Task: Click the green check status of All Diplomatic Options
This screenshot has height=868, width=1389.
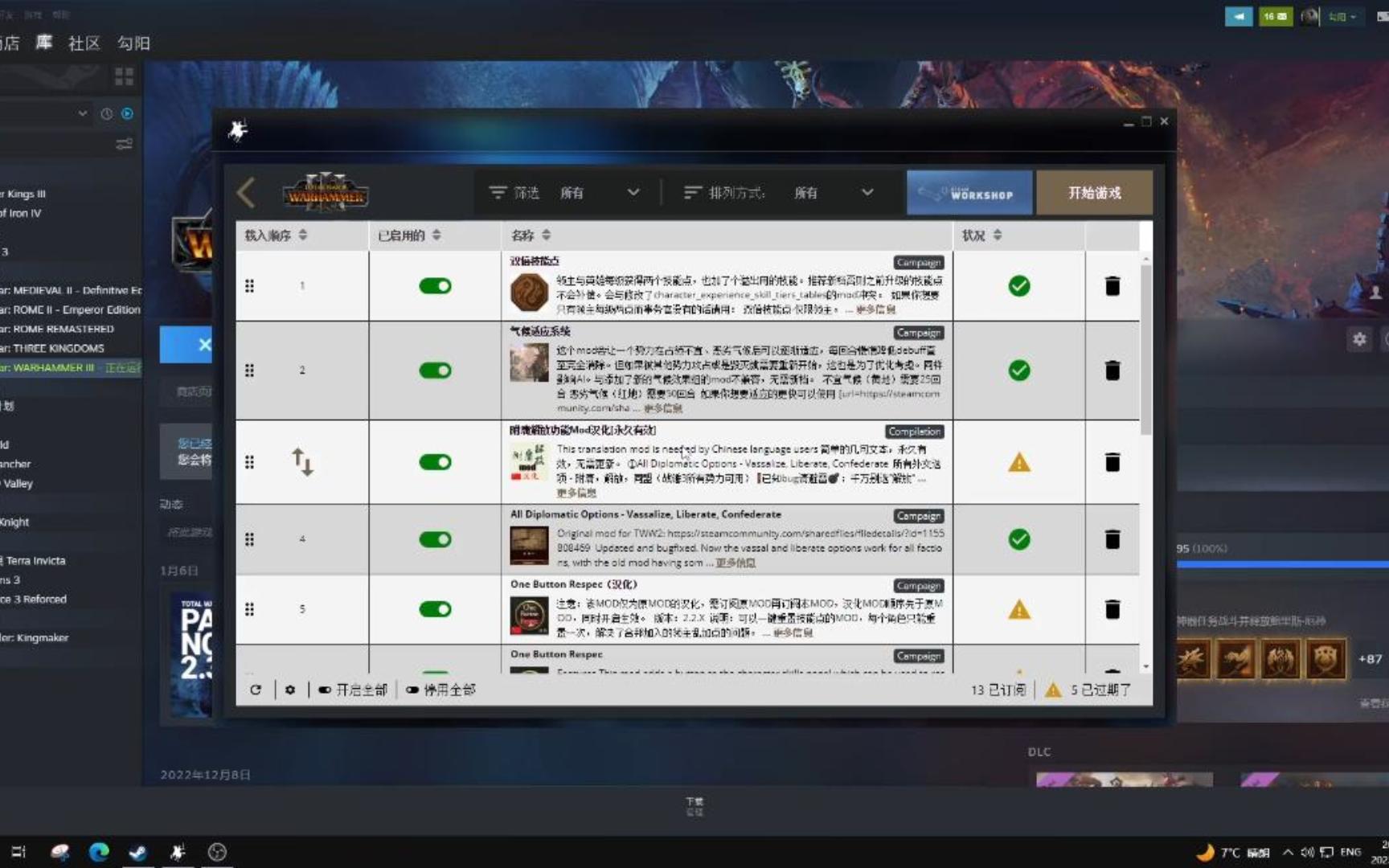Action: [x=1019, y=539]
